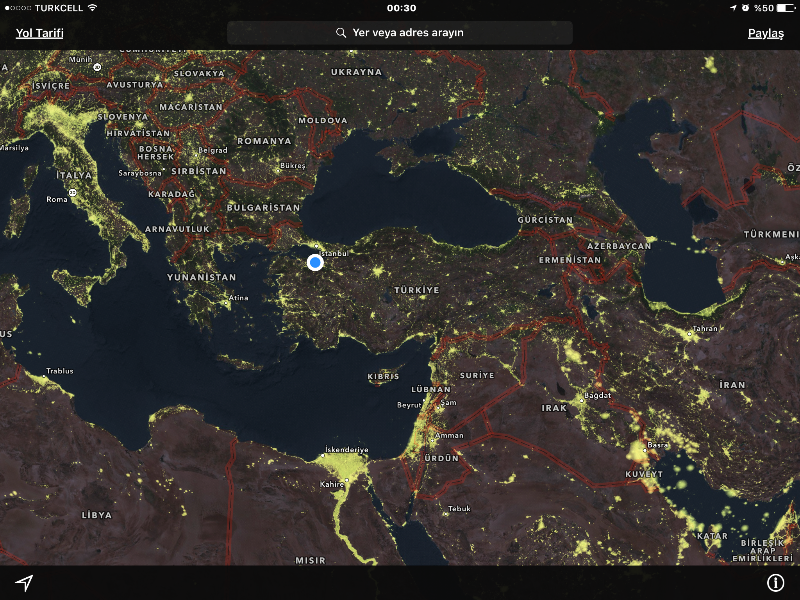800x600 pixels.
Task: Select the TÜRKİYE country label
Action: tap(416, 289)
